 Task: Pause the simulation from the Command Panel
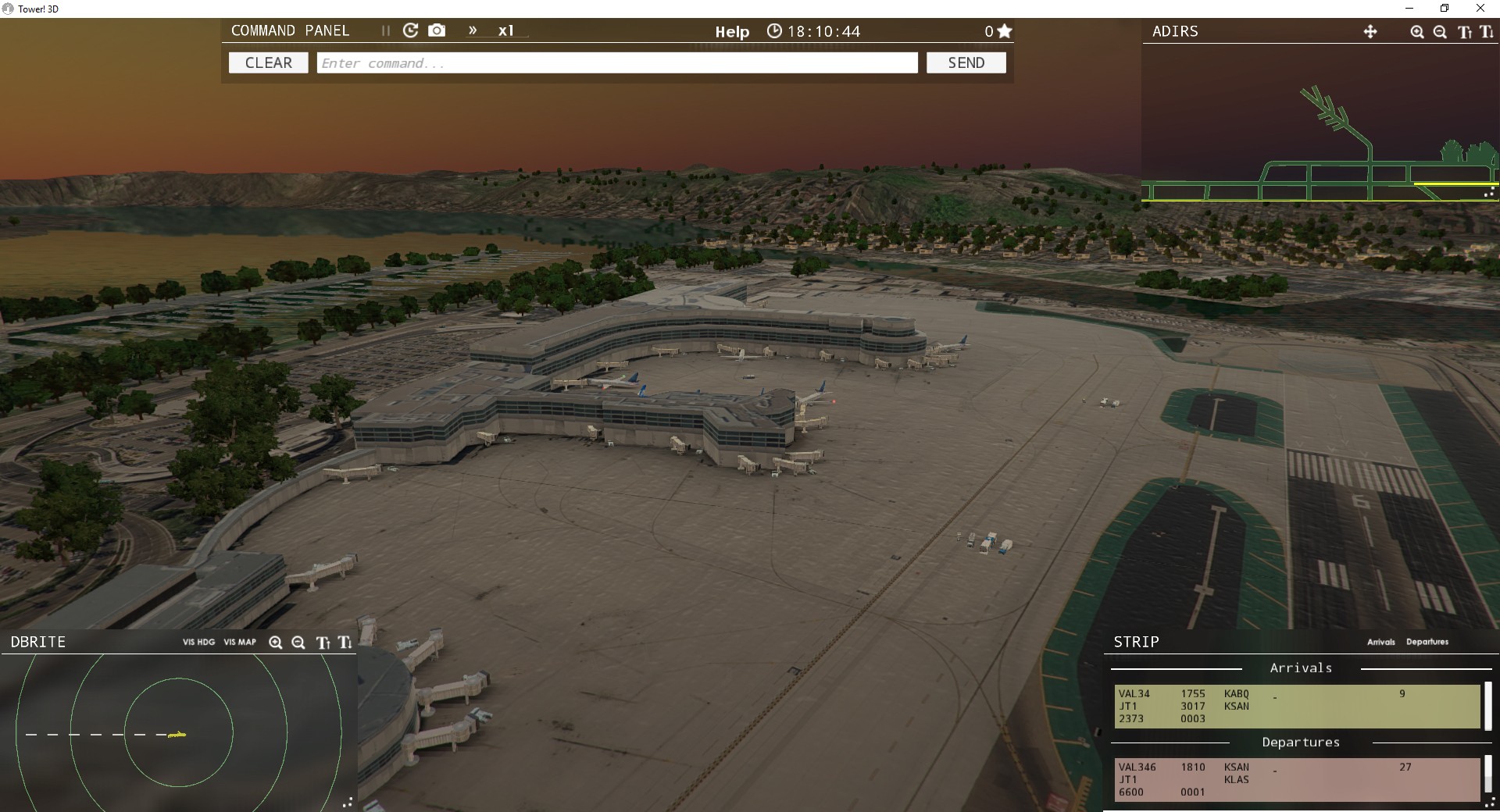tap(385, 31)
